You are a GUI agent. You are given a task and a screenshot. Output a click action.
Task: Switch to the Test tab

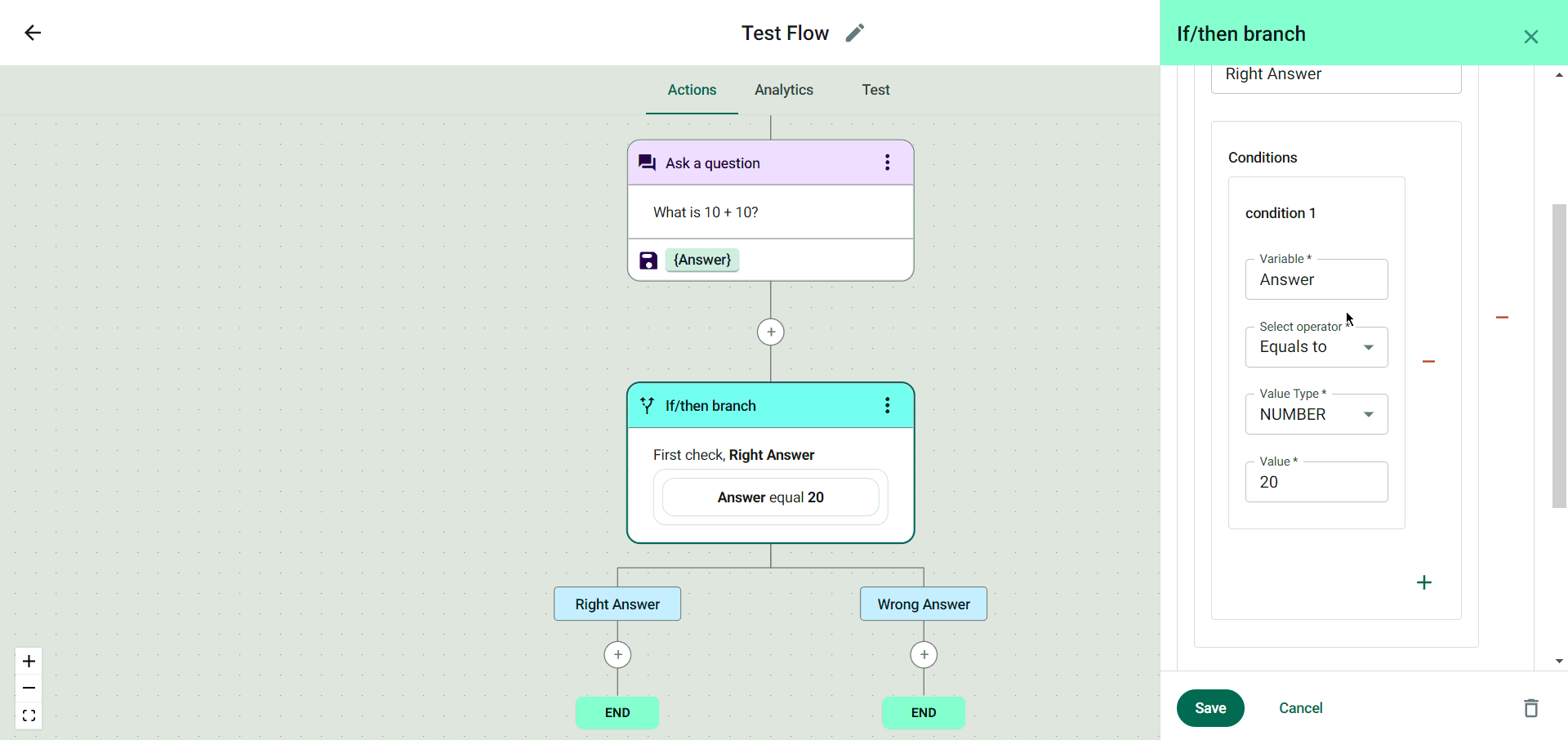pyautogui.click(x=875, y=90)
